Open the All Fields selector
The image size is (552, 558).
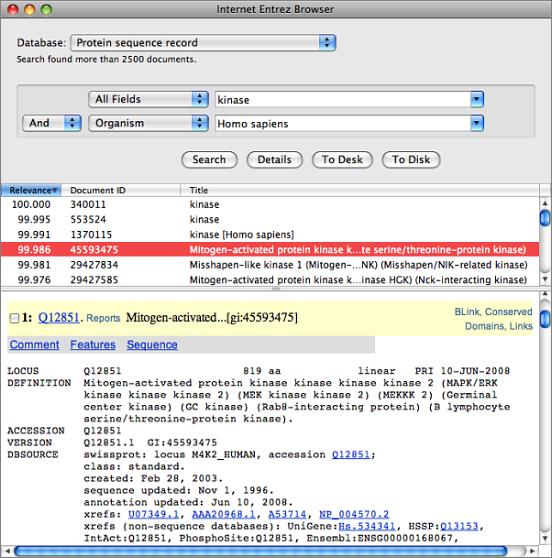(148, 99)
